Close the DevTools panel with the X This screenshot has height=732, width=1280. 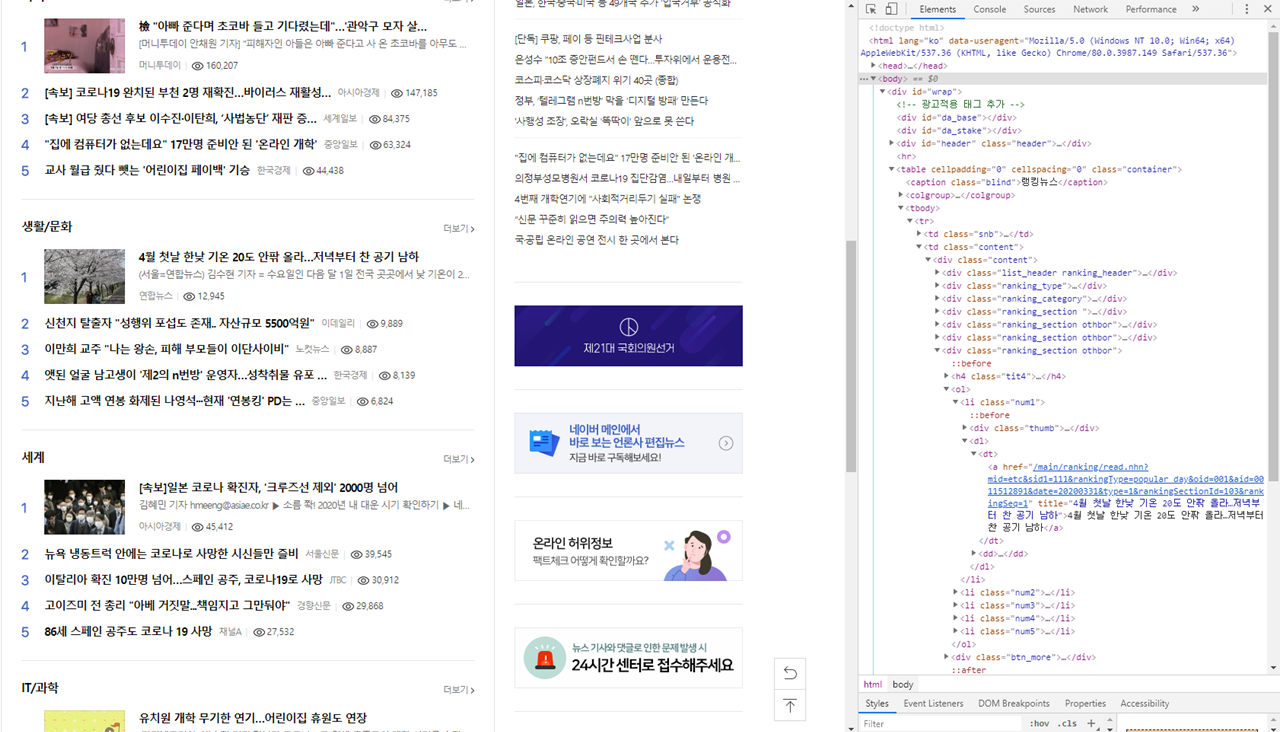(x=1268, y=9)
